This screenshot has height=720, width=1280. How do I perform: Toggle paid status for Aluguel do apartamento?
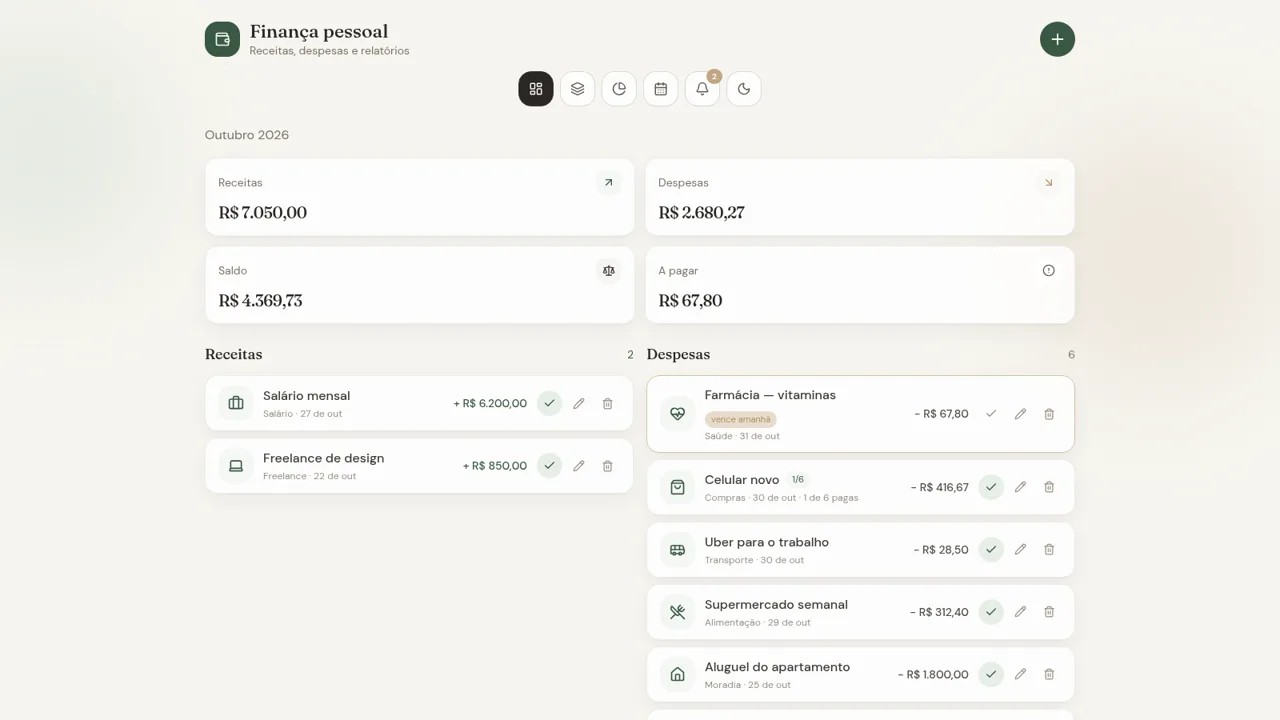[991, 674]
